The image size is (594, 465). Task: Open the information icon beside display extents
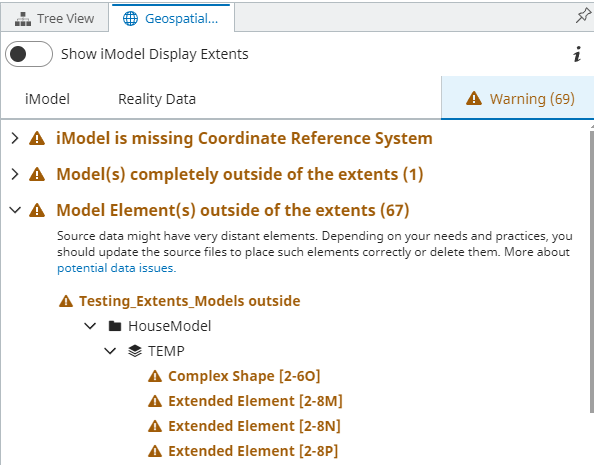click(577, 54)
